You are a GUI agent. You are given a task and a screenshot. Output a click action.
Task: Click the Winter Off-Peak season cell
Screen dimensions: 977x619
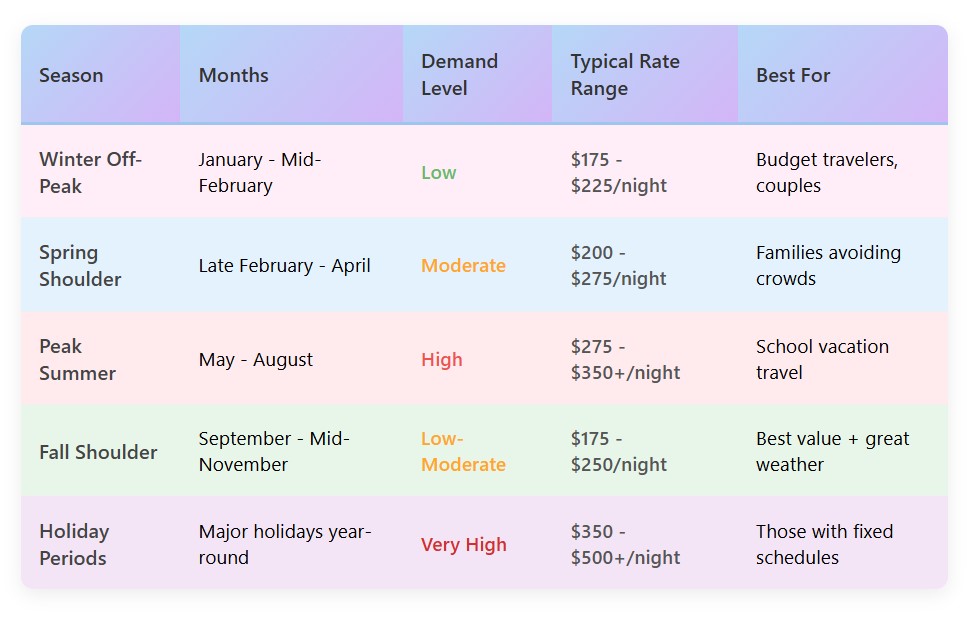click(91, 172)
